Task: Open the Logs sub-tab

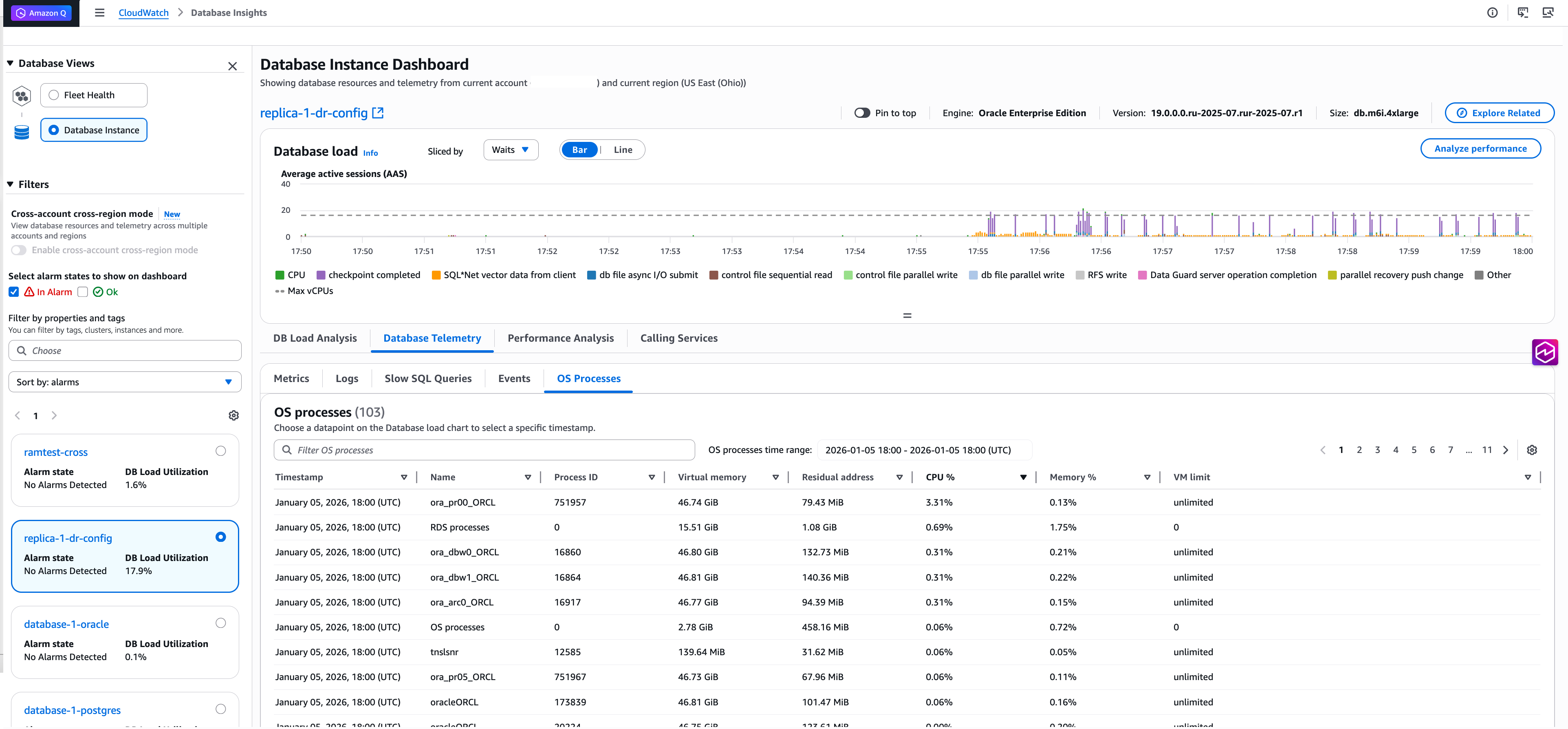Action: tap(347, 378)
